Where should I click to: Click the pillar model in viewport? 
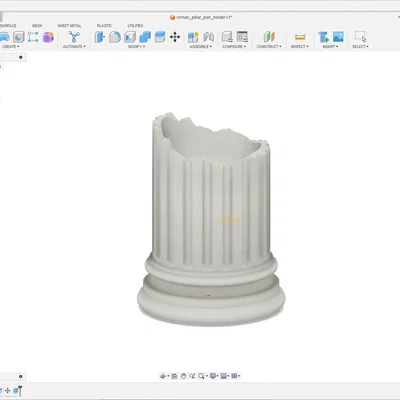point(211,220)
